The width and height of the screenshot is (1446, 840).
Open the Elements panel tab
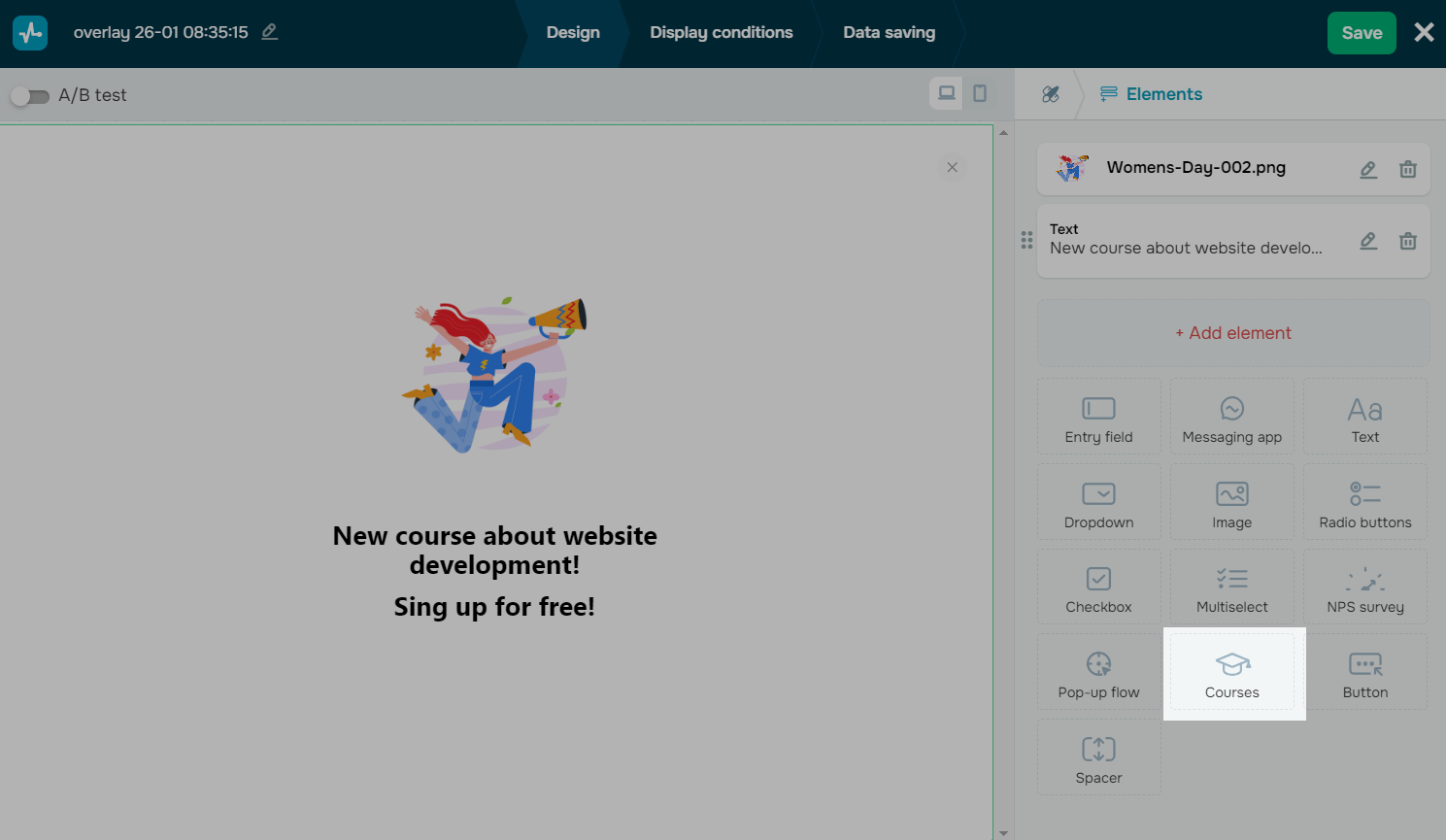click(x=1151, y=94)
